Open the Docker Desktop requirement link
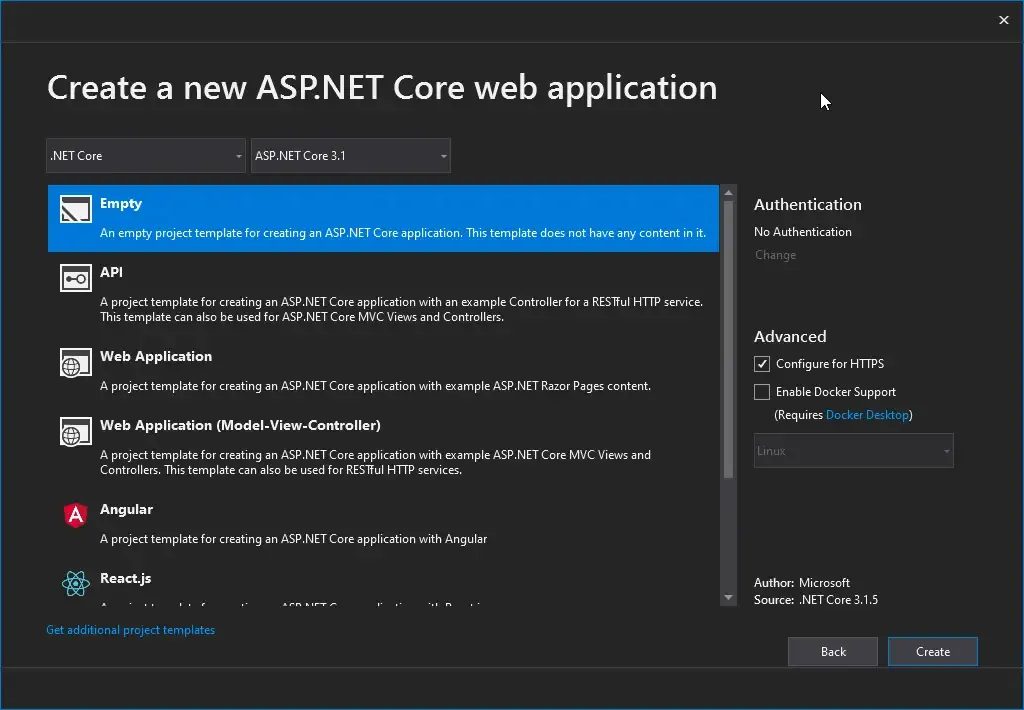The image size is (1024, 710). coord(867,414)
